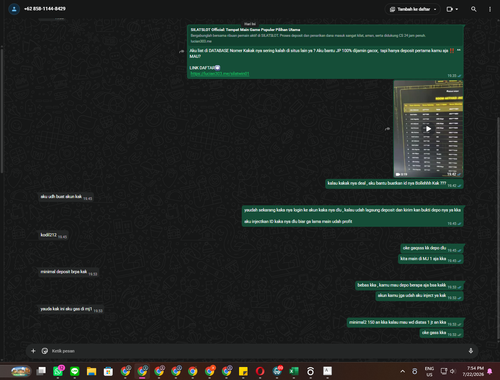Select message starting 'bebas kka, kamu mau depo'
Image resolution: width=500 pixels, height=380 pixels.
pyautogui.click(x=409, y=285)
